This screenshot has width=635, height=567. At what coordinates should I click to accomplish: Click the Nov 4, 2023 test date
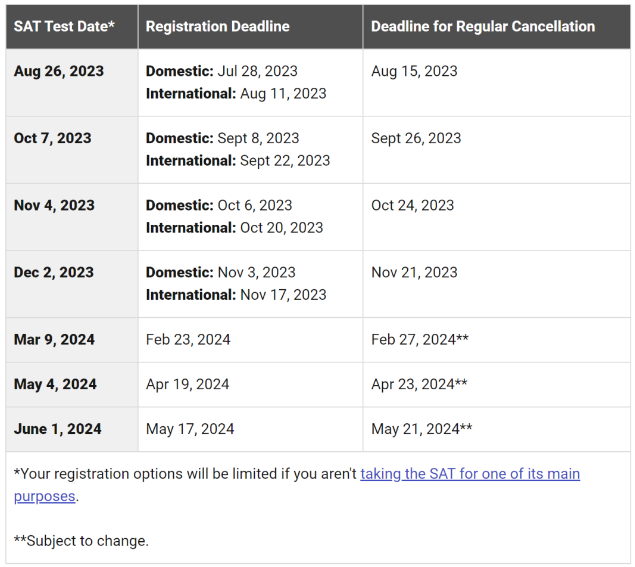tap(54, 205)
